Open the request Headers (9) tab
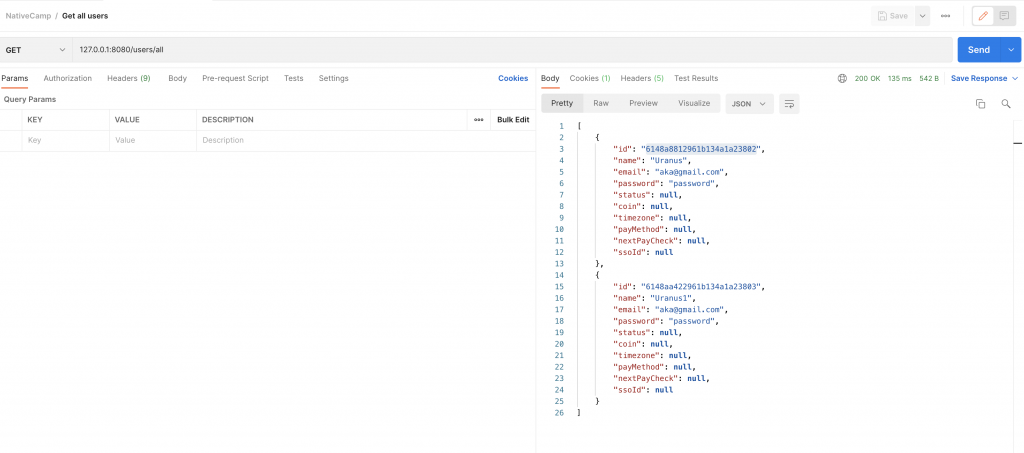The height and width of the screenshot is (453, 1024). click(x=129, y=78)
